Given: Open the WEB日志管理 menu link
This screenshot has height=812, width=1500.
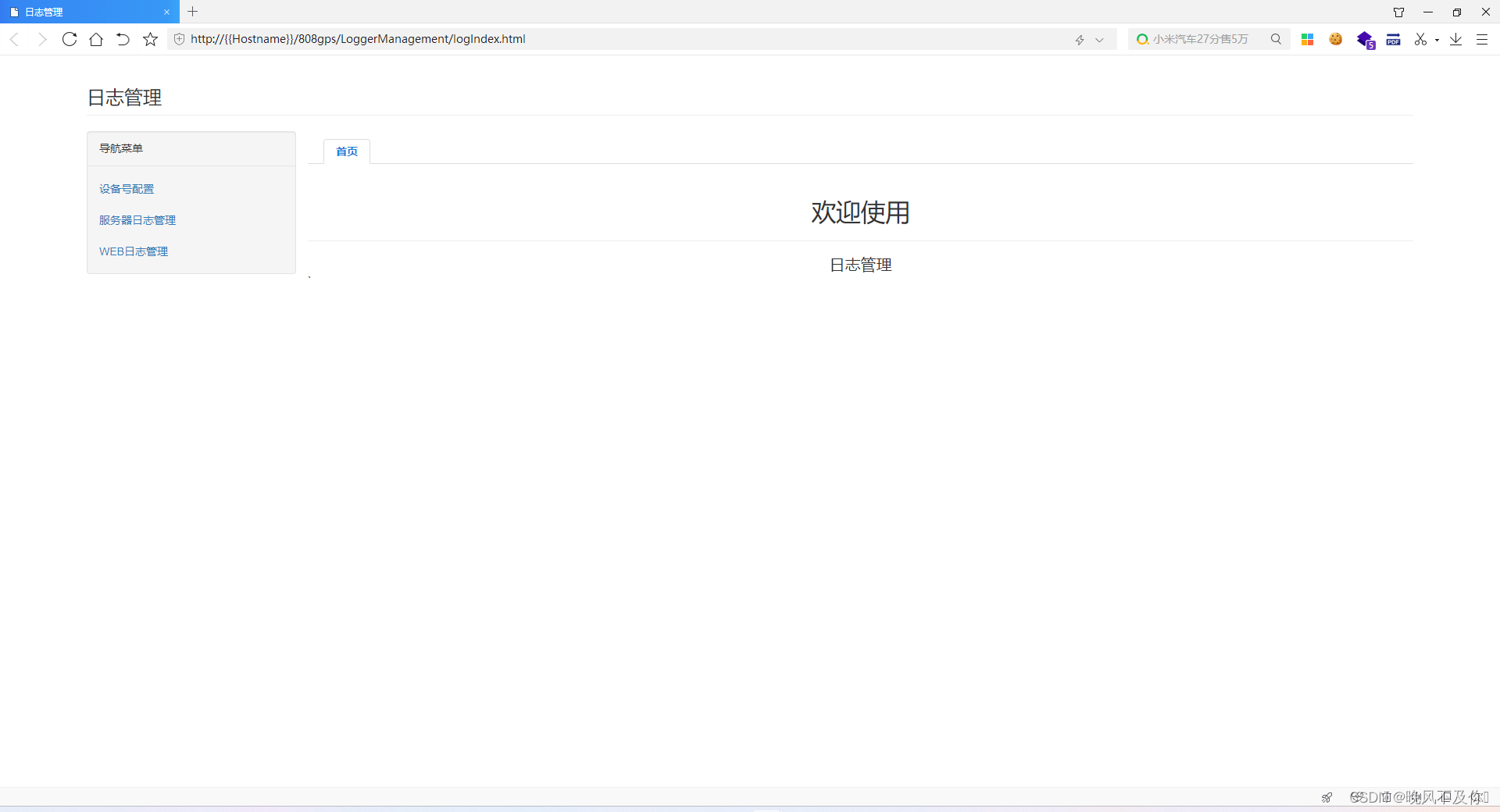Looking at the screenshot, I should 134,251.
